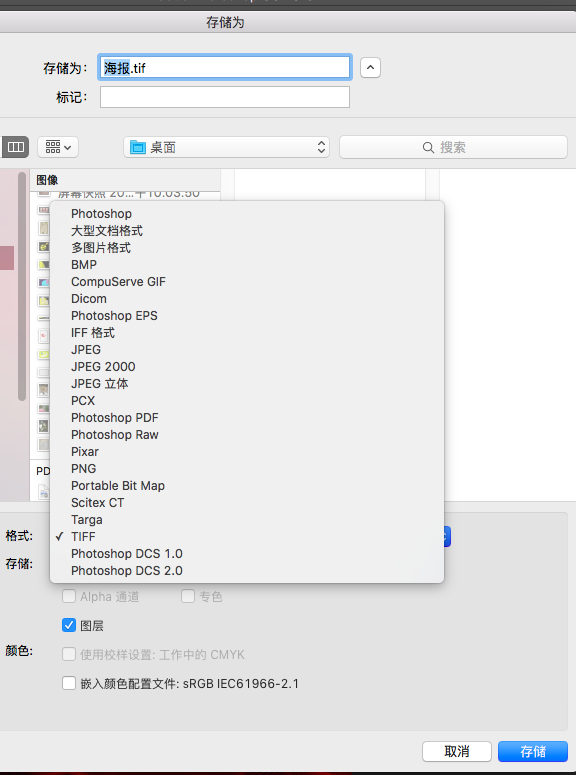The image size is (576, 775).
Task: Click the blue format popup arrows
Action: (447, 537)
